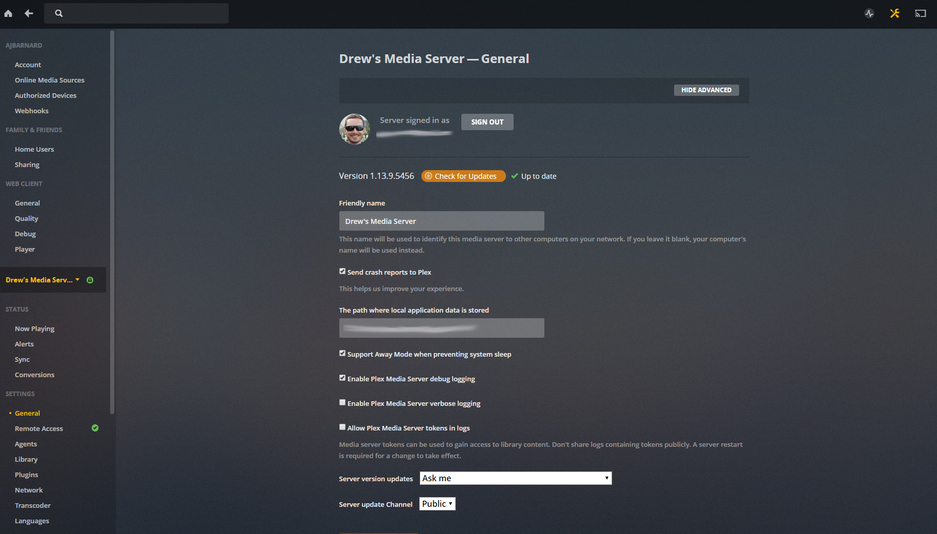Screen dimensions: 937x534
Task: Open Alerts status page
Action: point(24,344)
